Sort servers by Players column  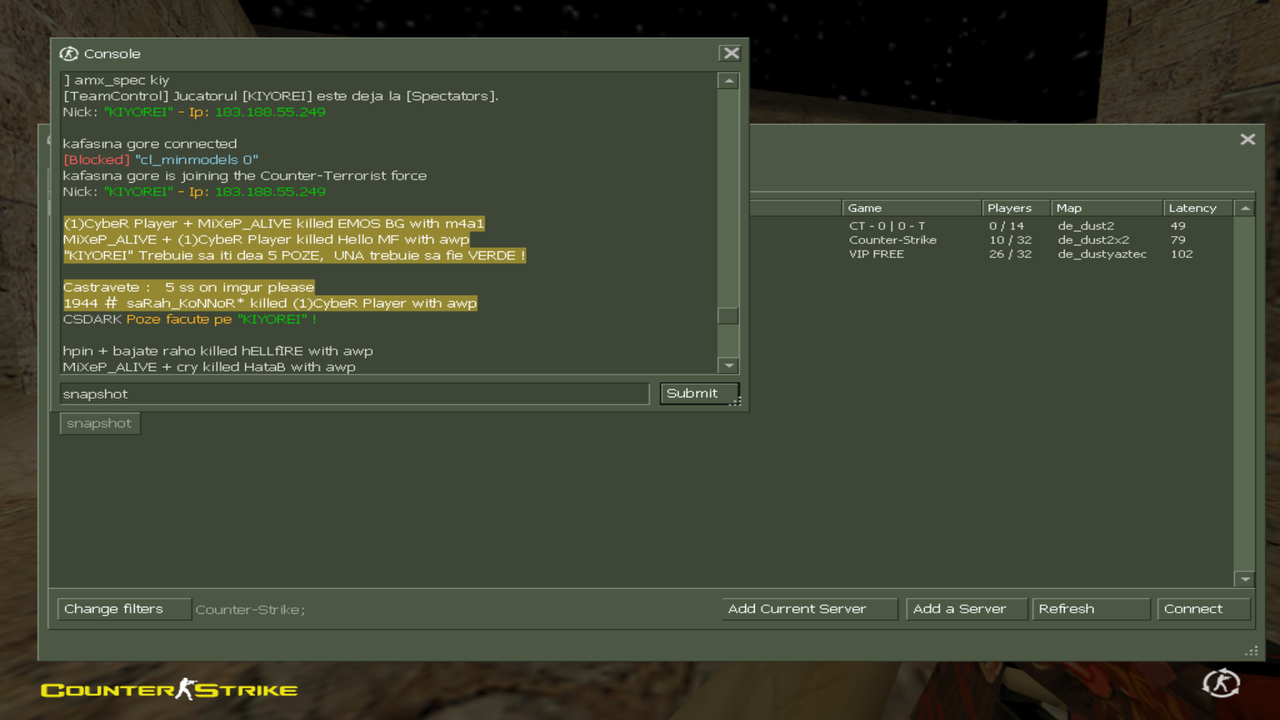[1016, 208]
